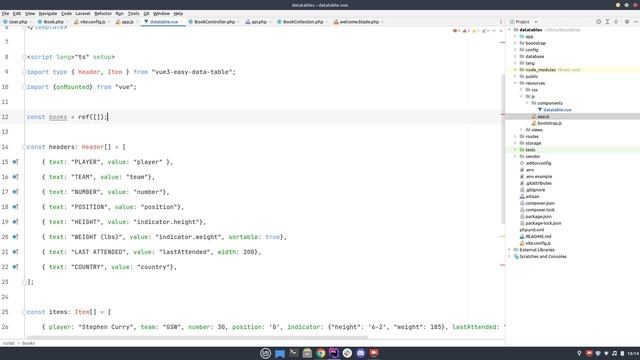Click the battery icon in system tray
Image resolution: width=640 pixels, height=360 pixels.
(622, 353)
